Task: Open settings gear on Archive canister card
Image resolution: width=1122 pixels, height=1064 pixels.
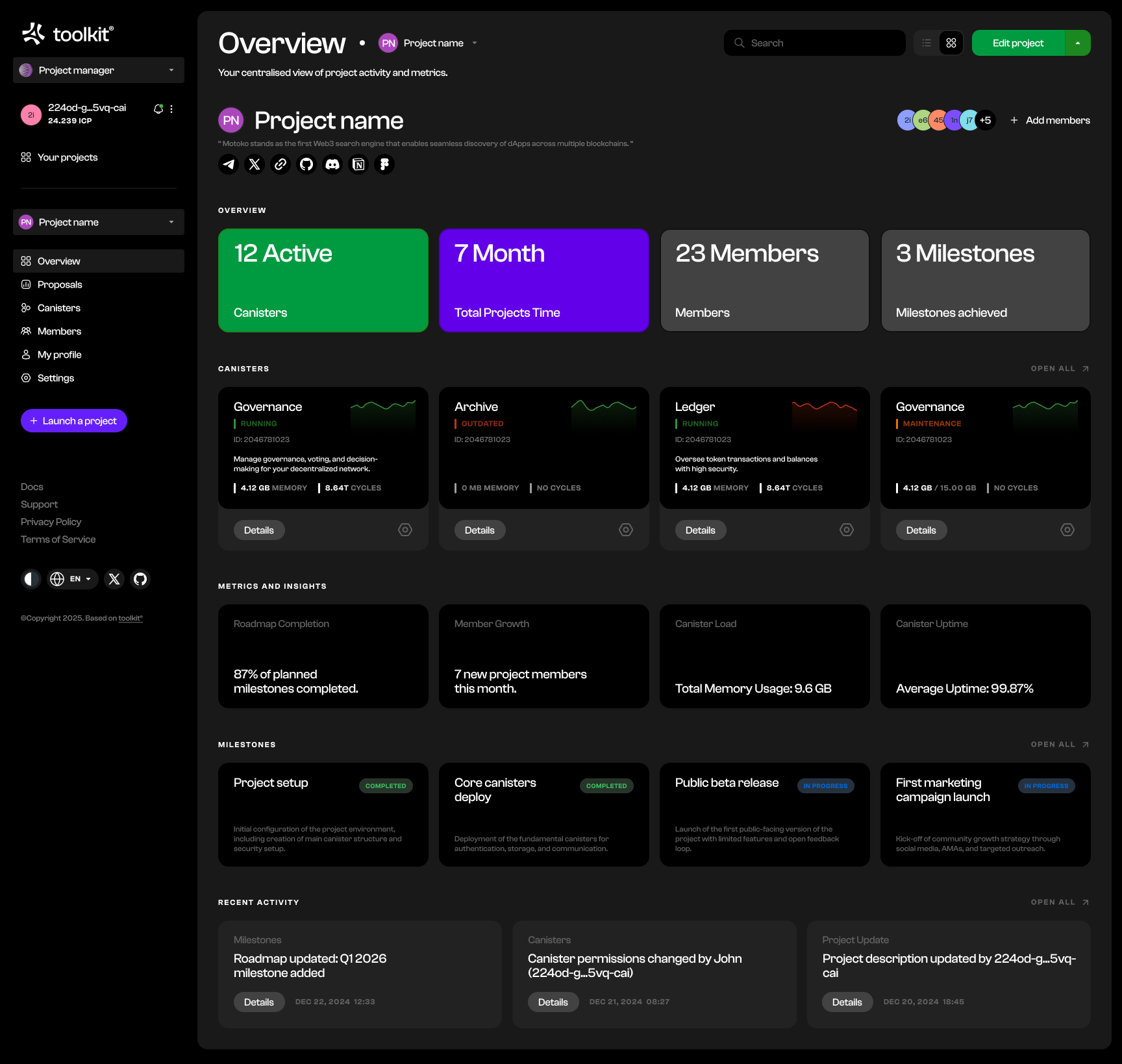Action: [x=626, y=530]
